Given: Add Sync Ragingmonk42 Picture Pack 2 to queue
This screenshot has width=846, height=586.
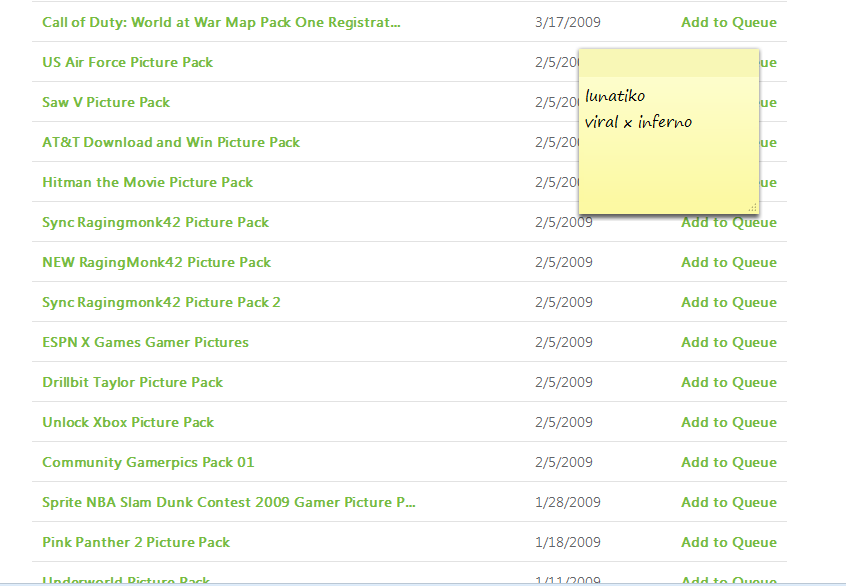Looking at the screenshot, I should (729, 302).
